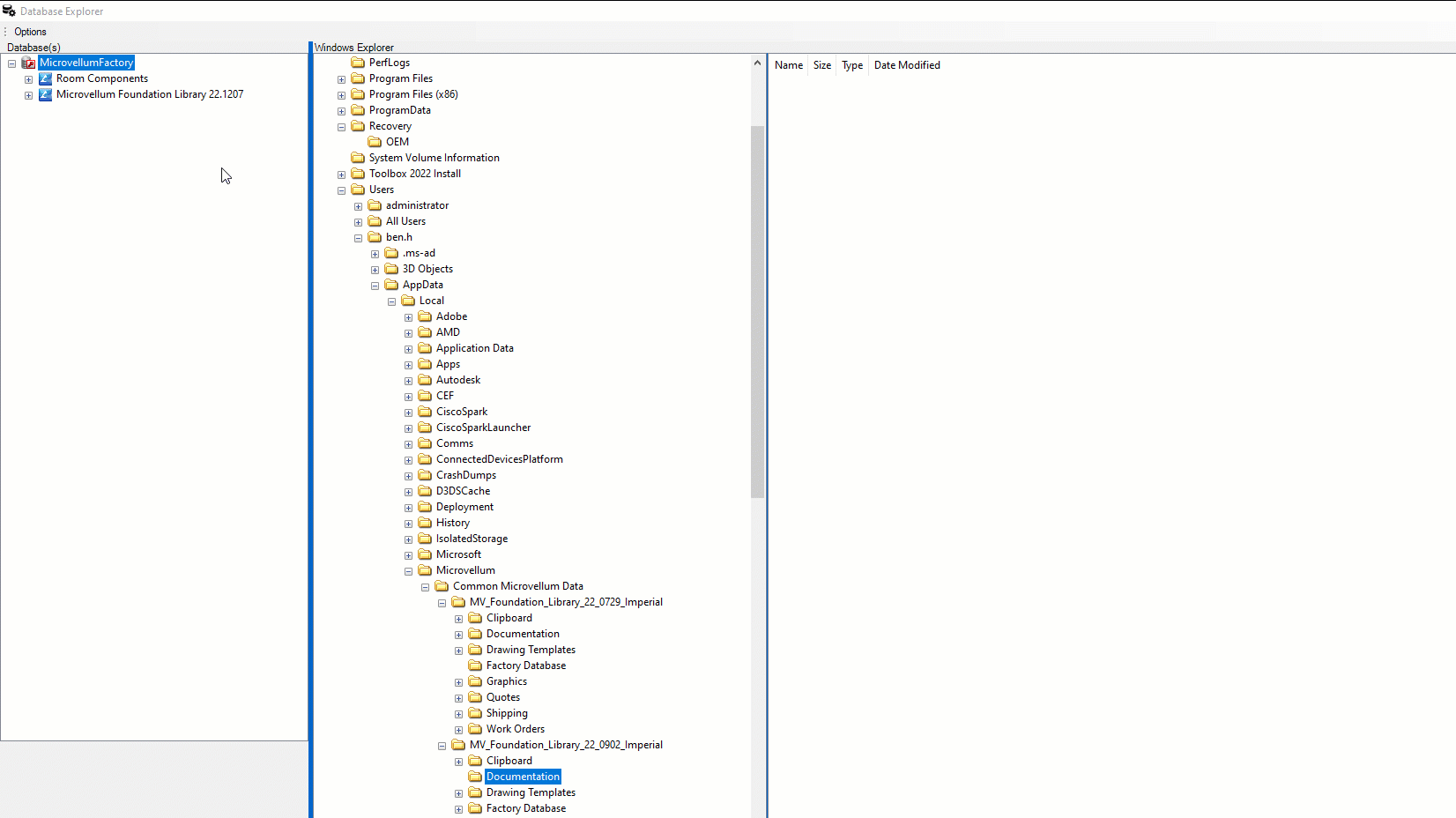
Task: Click the Database Explorer title bar icon
Action: coord(9,11)
